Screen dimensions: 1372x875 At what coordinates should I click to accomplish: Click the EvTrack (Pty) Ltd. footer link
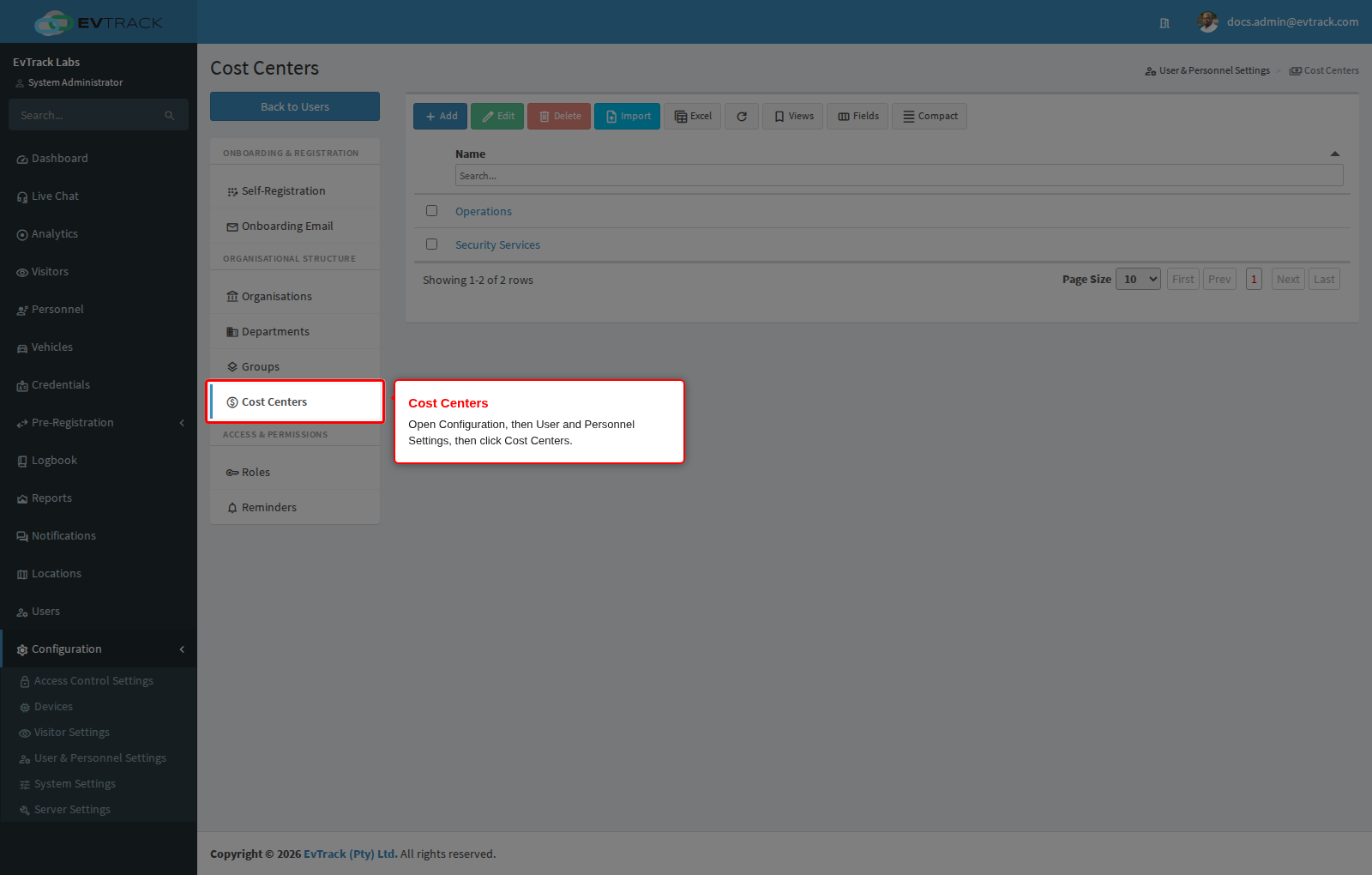coord(351,854)
